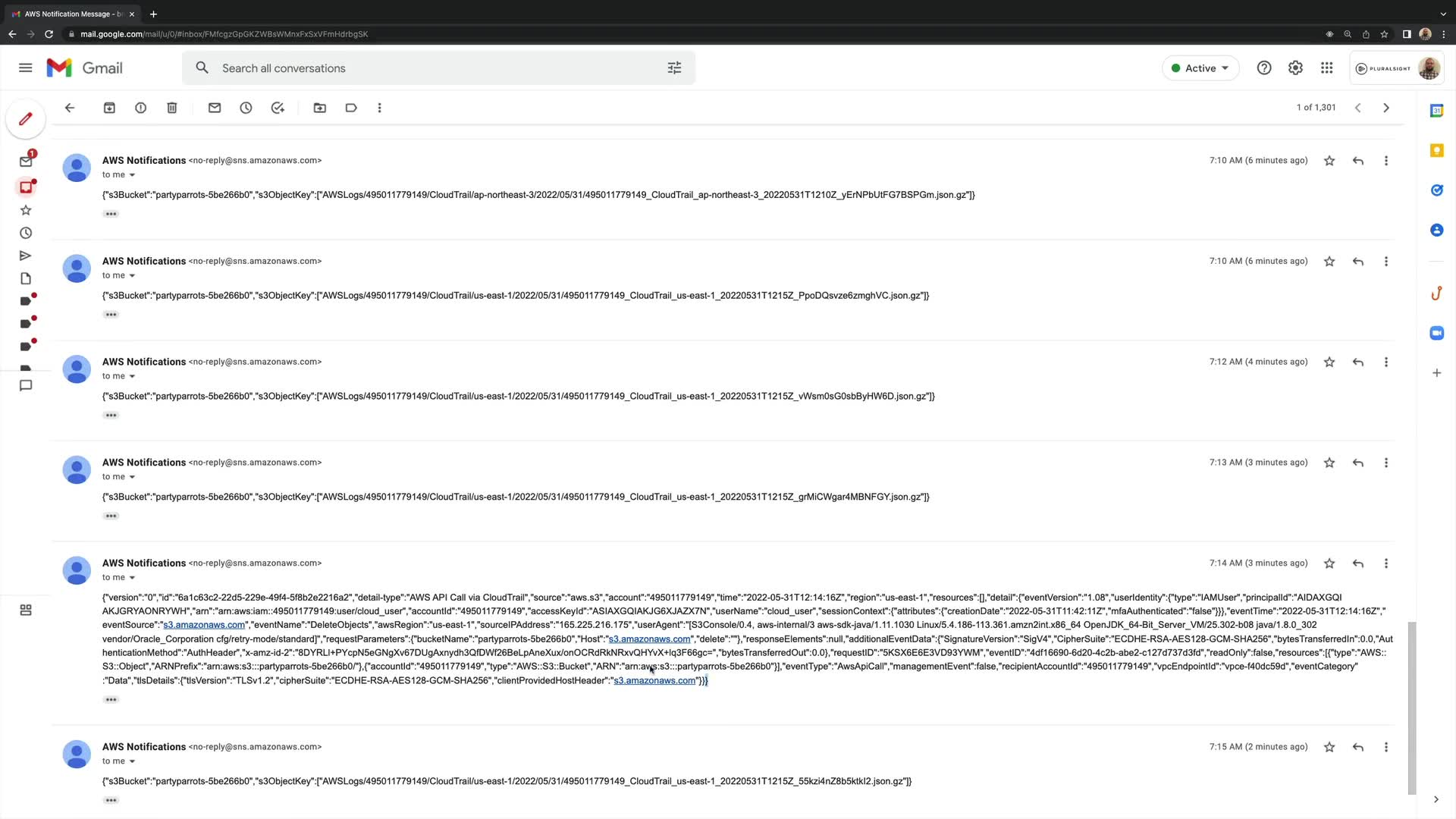Expand recipient details under first message
This screenshot has width=1456, height=819.
(x=132, y=175)
